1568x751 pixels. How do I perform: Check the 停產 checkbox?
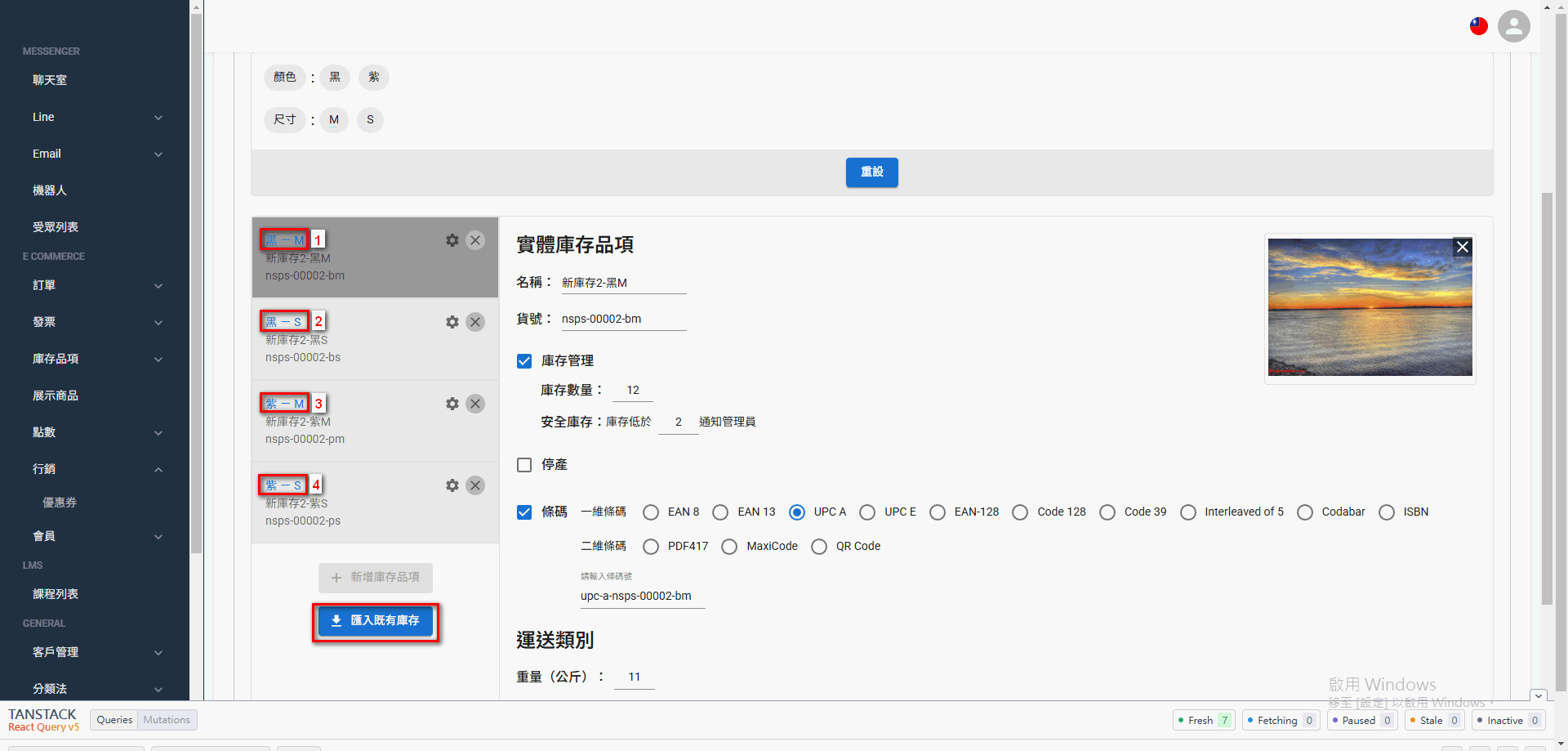click(x=524, y=465)
